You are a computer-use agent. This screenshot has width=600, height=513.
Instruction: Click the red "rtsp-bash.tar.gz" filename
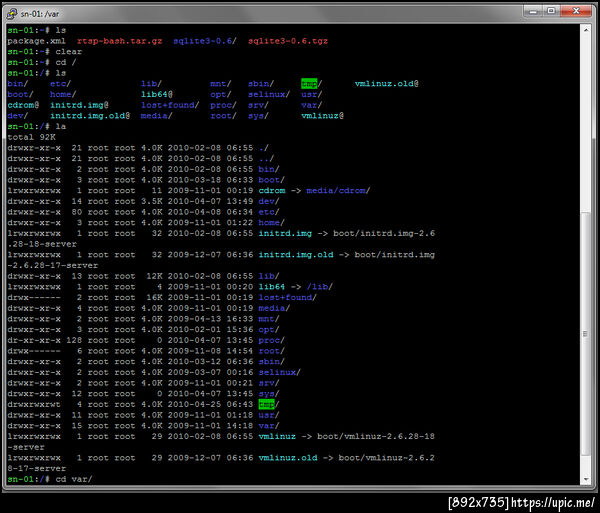[x=119, y=41]
